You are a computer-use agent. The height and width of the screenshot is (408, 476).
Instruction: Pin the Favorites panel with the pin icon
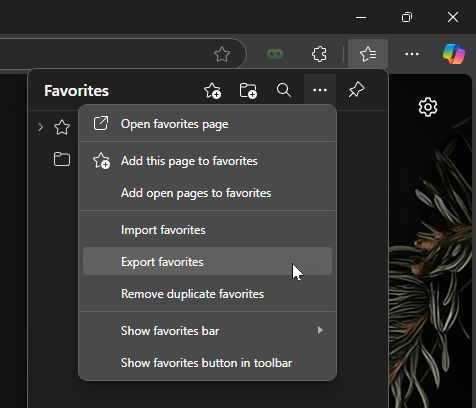tap(356, 90)
